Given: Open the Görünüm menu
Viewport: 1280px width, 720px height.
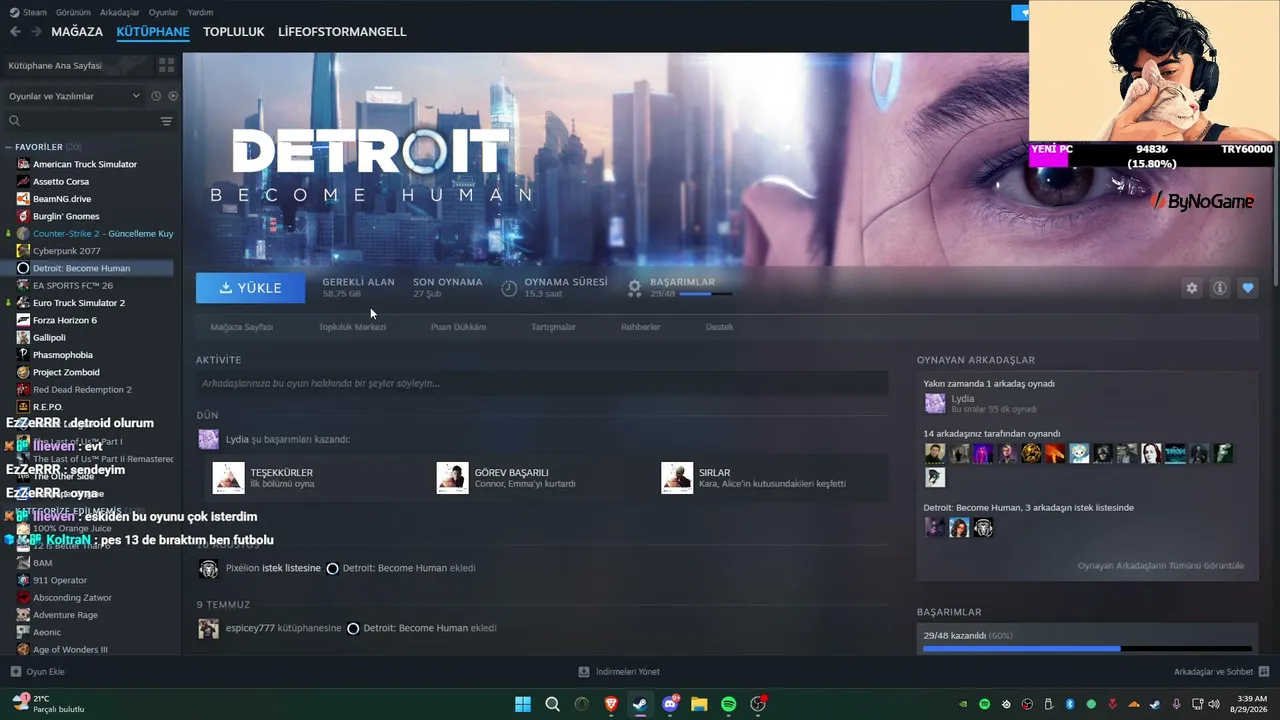Looking at the screenshot, I should (73, 12).
